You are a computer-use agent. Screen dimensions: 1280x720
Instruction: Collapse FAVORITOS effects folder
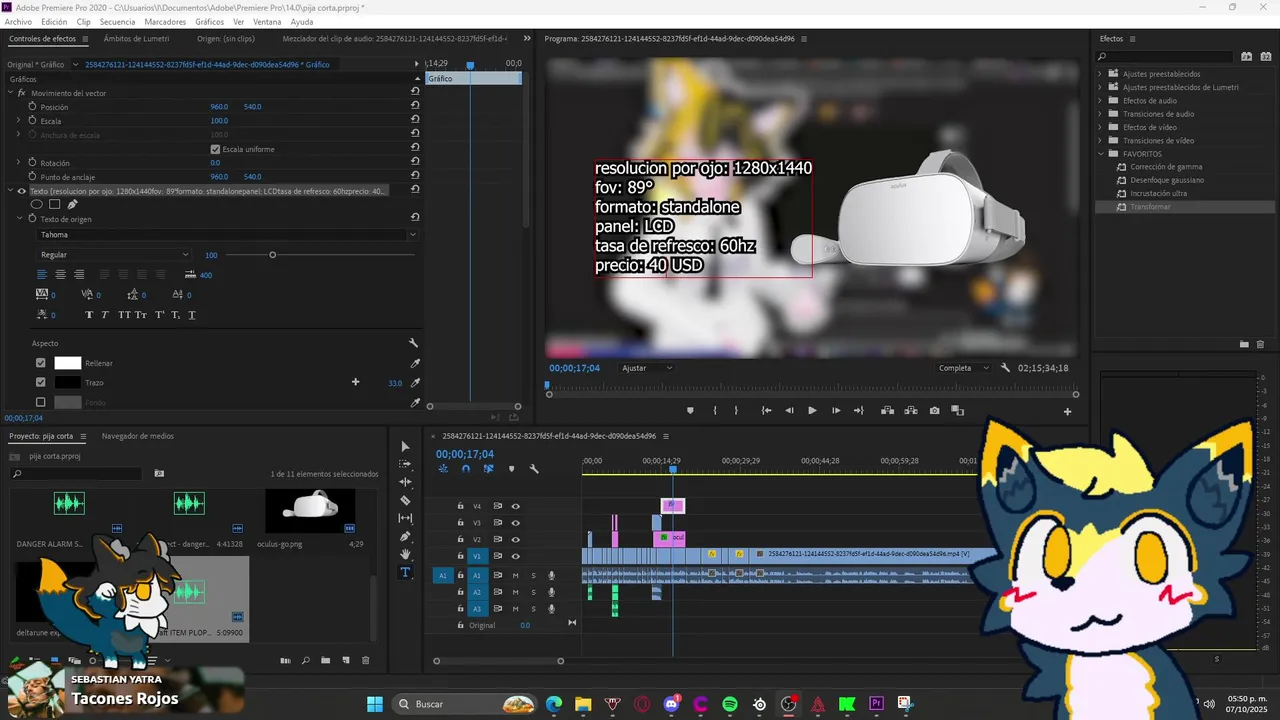click(1100, 154)
